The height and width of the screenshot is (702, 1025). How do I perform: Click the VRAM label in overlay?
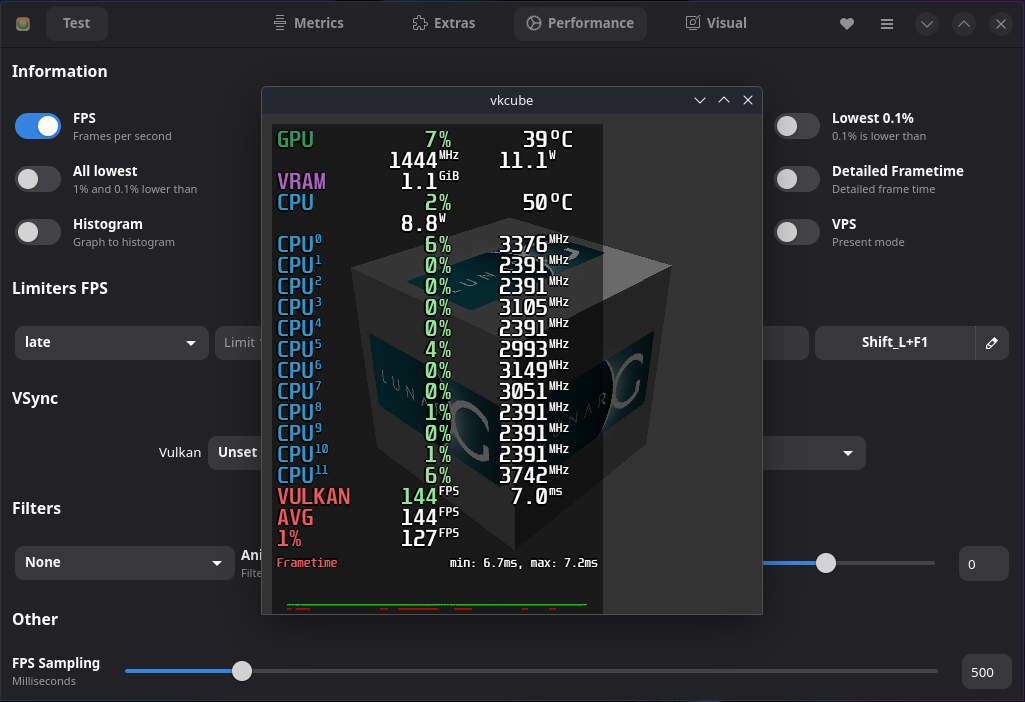[x=301, y=181]
